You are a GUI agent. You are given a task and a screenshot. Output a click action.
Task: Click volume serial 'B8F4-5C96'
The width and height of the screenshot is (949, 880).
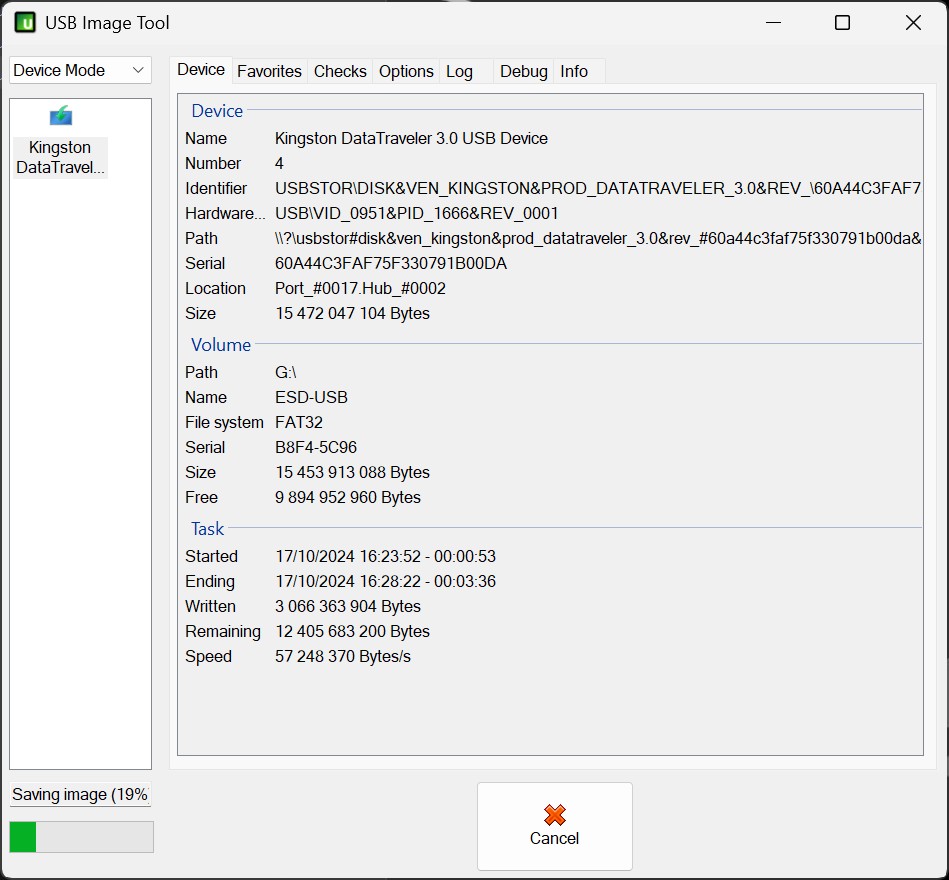[x=316, y=447]
